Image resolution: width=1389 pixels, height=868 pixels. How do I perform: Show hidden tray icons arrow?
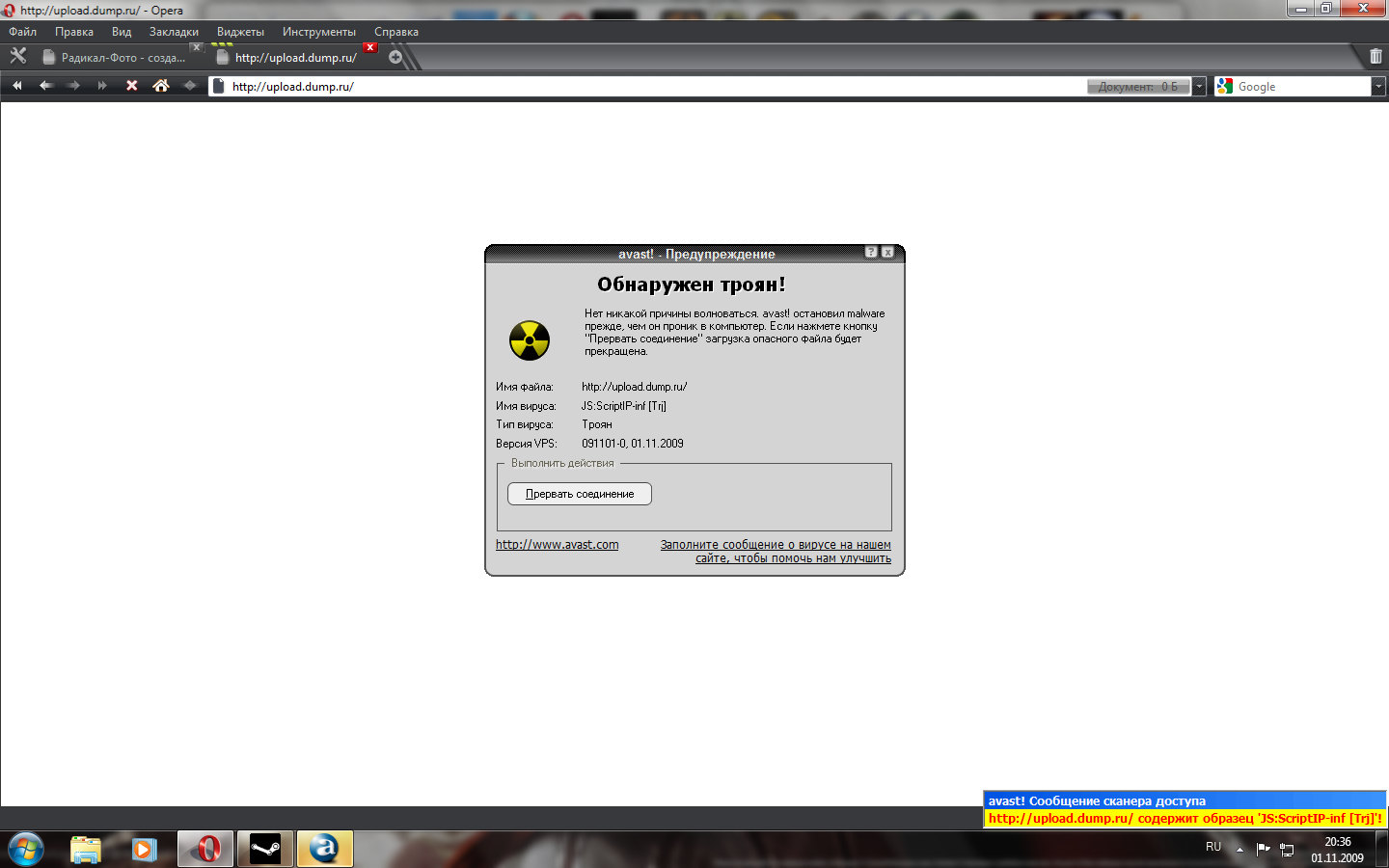click(x=1239, y=849)
